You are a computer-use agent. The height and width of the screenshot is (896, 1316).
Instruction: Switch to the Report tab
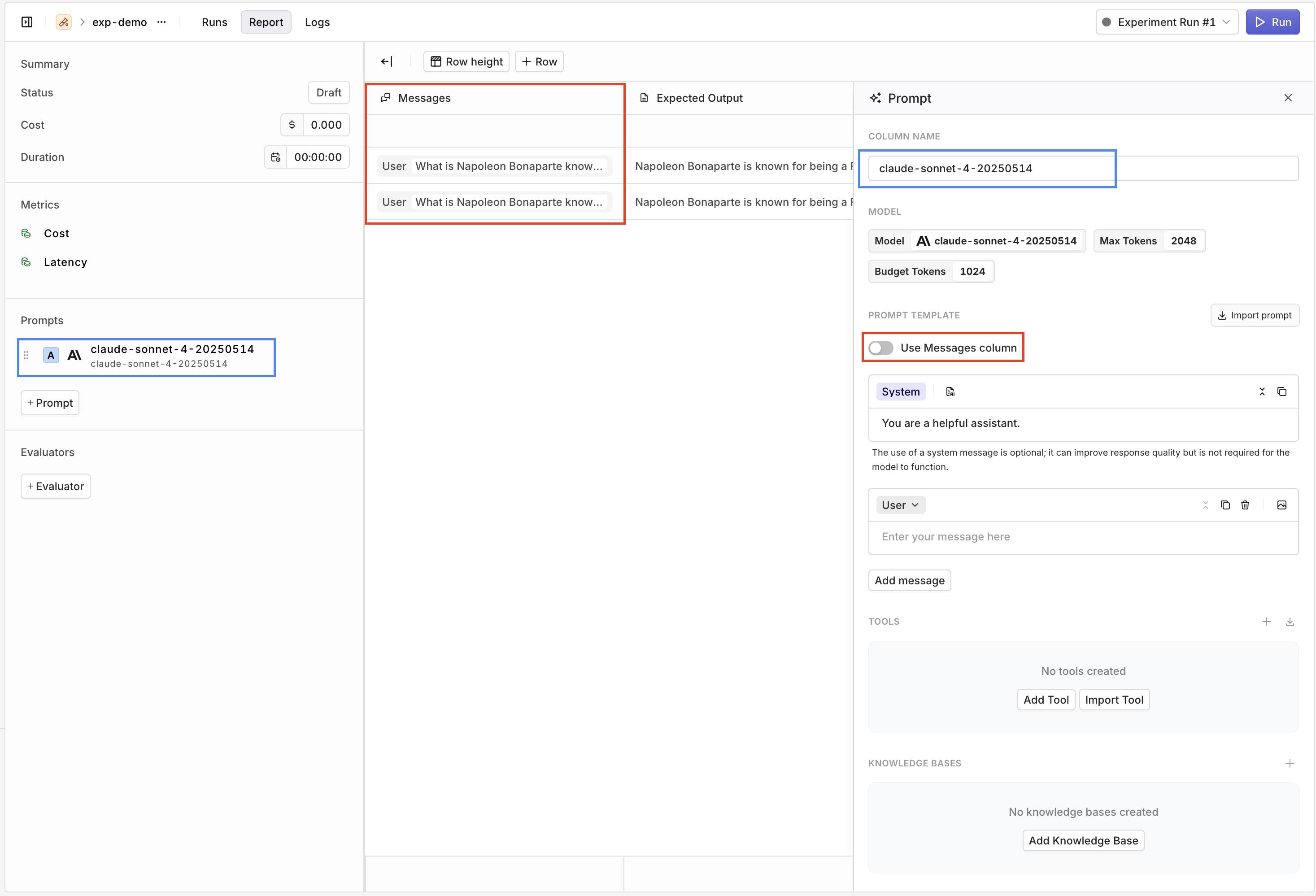point(266,22)
